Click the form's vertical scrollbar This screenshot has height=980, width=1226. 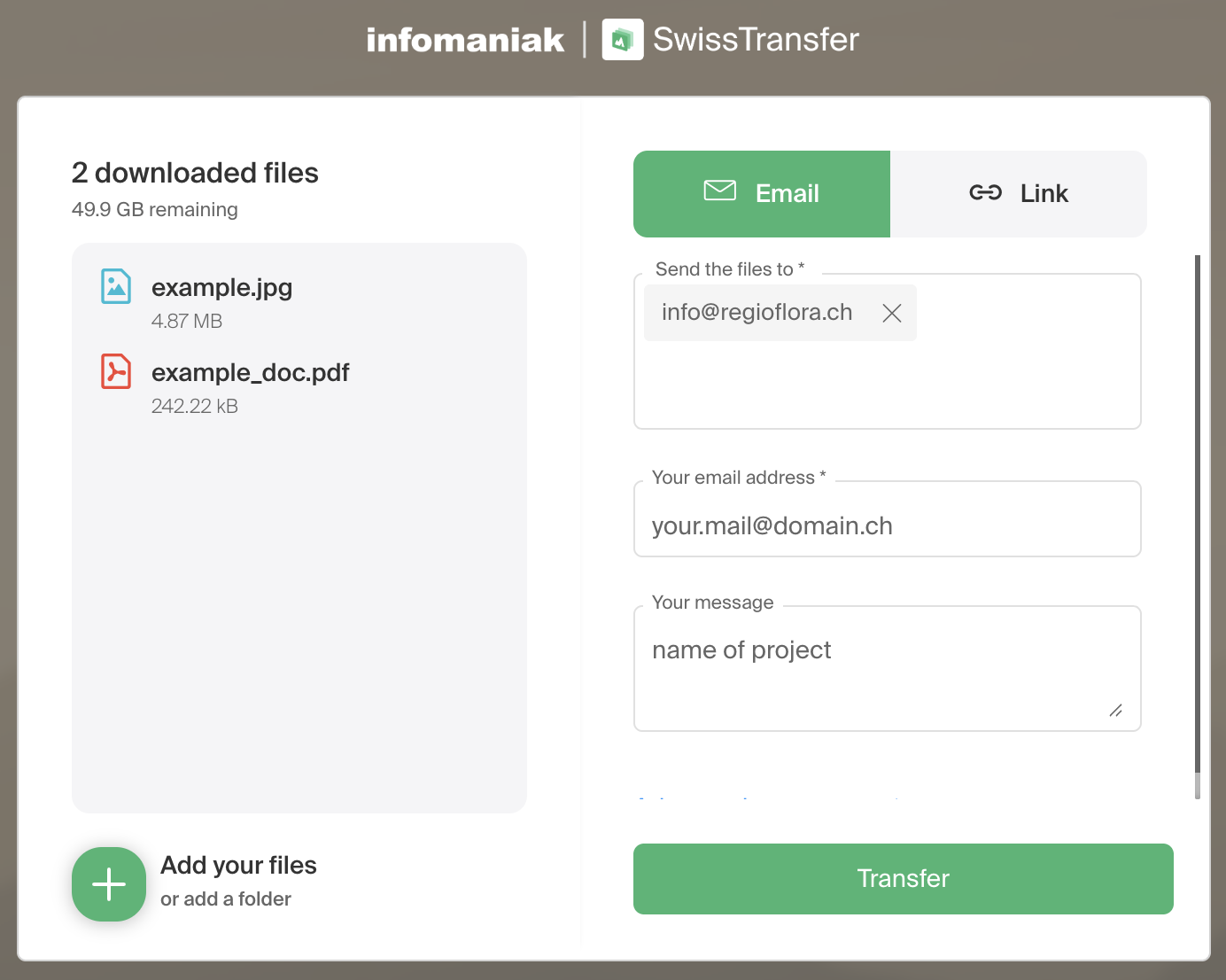pyautogui.click(x=1197, y=514)
